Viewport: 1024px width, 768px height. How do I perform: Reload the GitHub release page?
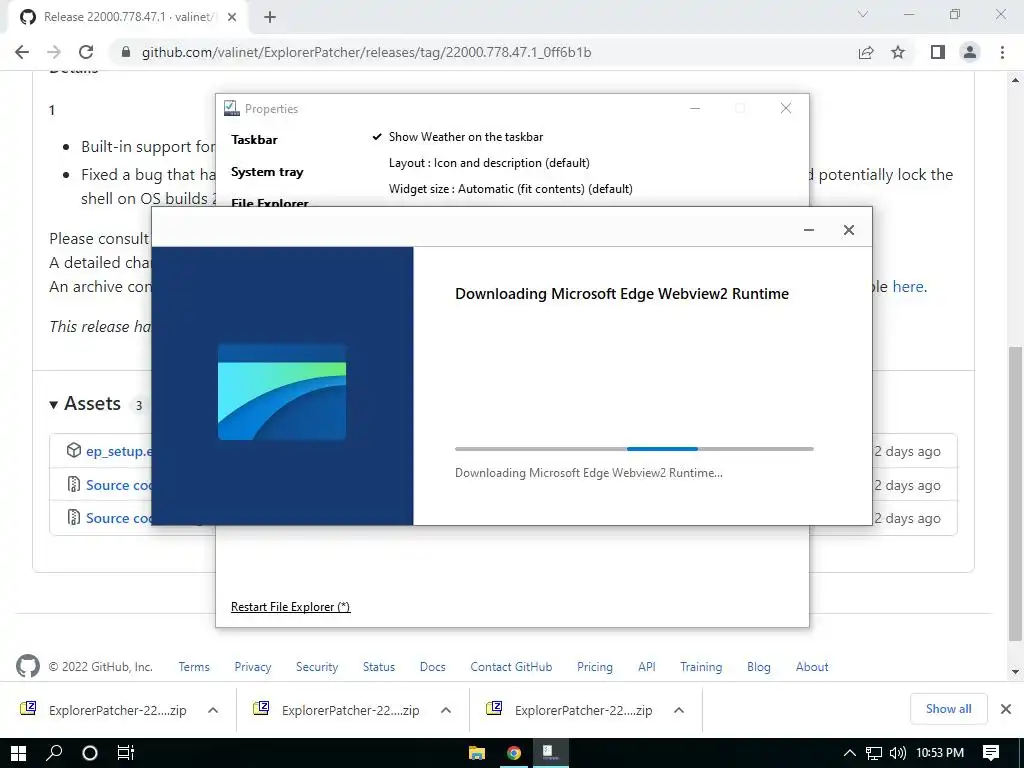86,52
